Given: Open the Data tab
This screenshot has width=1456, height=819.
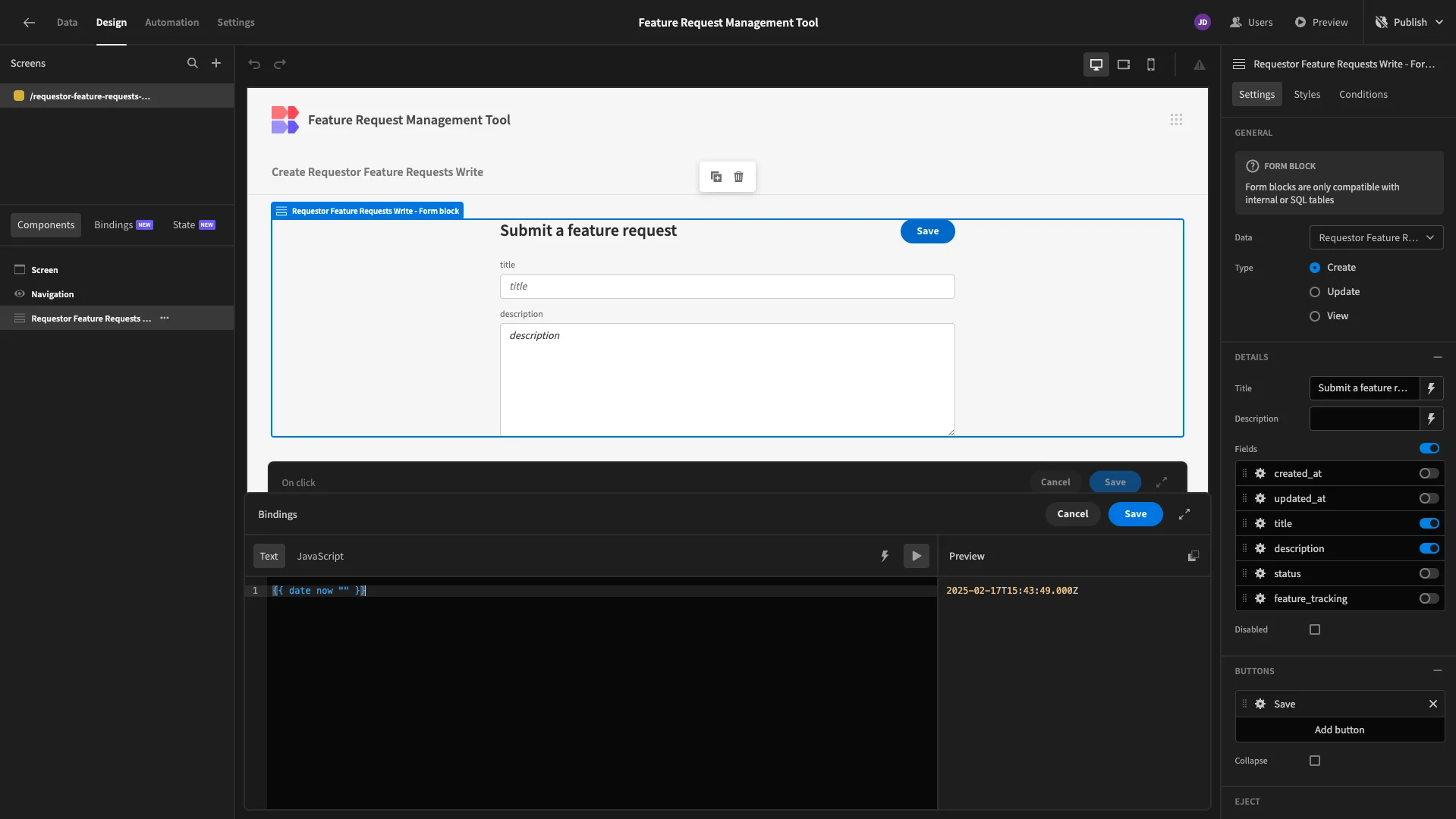Looking at the screenshot, I should pyautogui.click(x=67, y=23).
